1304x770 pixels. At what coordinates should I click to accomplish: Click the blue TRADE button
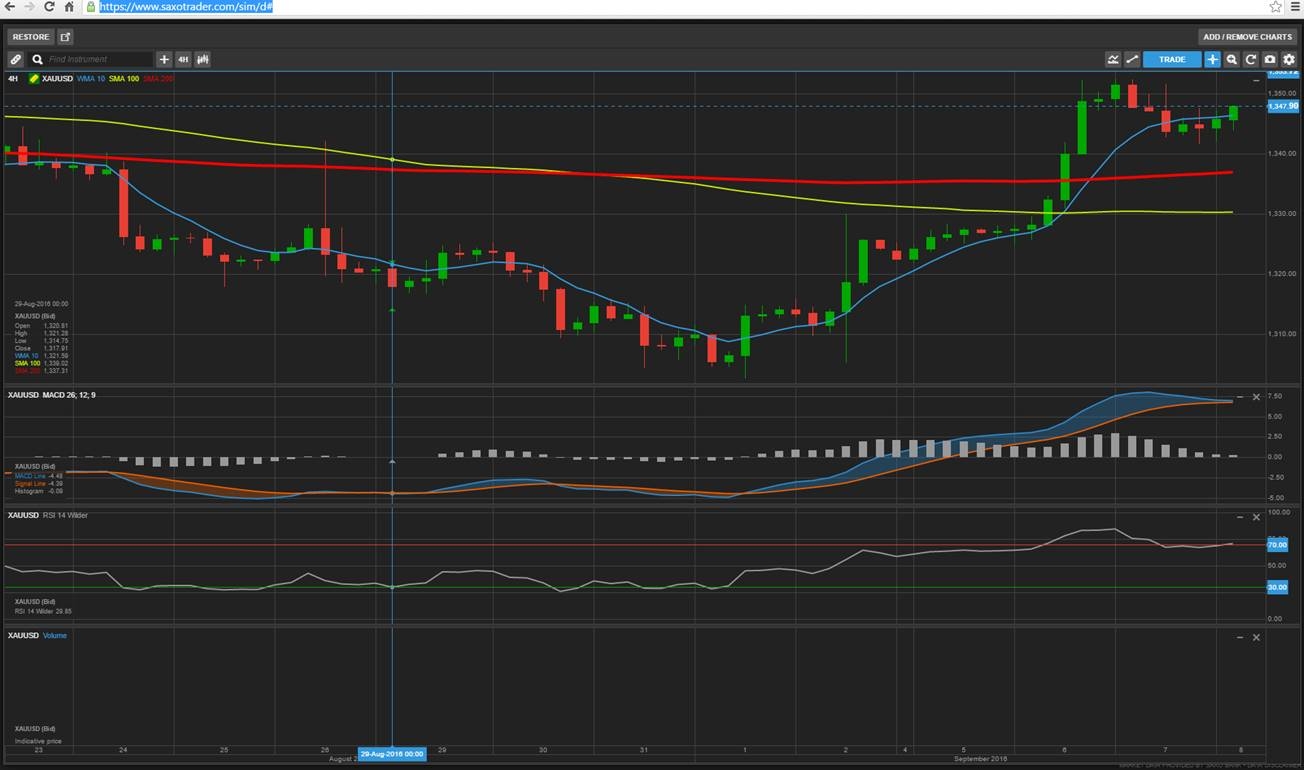(x=1172, y=59)
